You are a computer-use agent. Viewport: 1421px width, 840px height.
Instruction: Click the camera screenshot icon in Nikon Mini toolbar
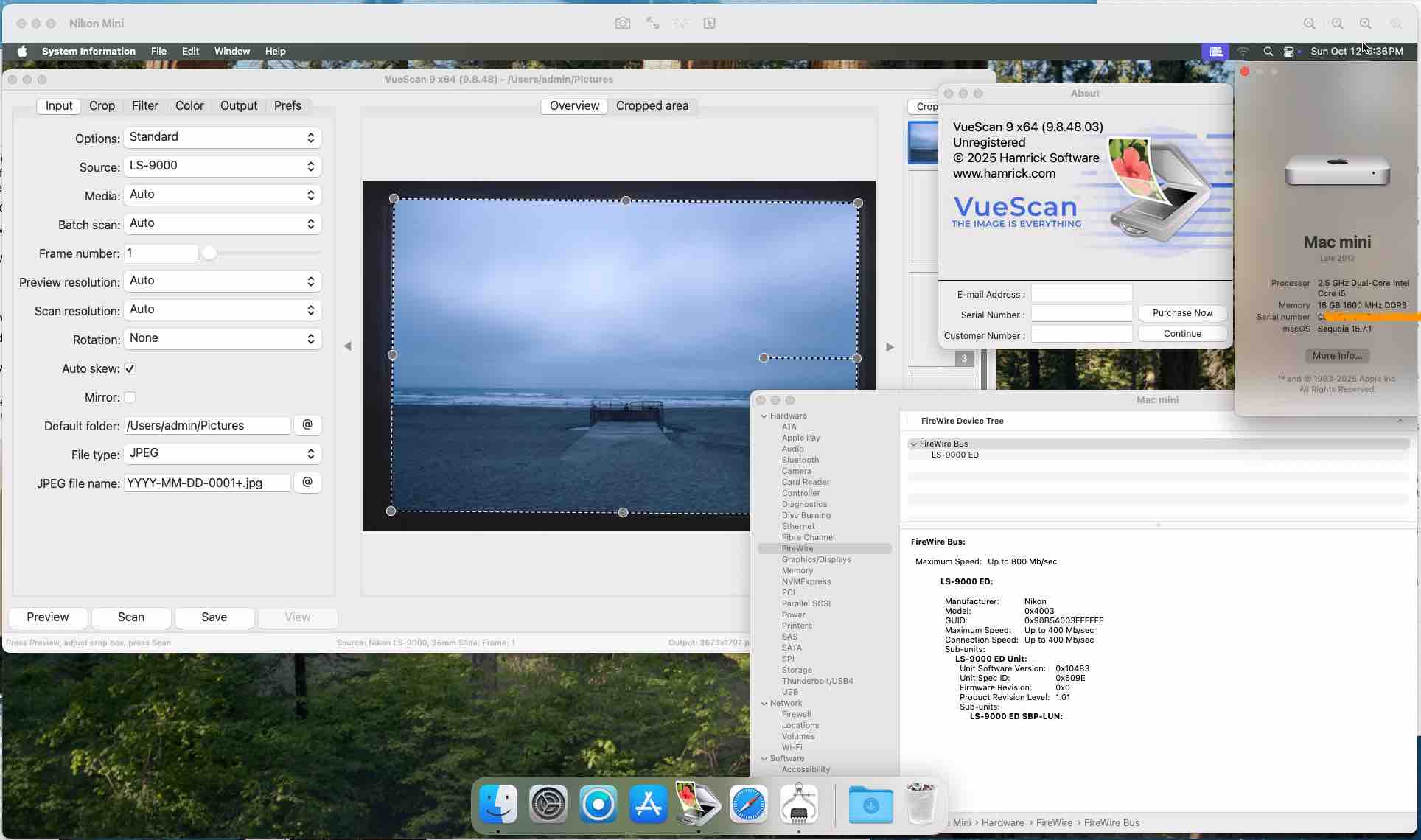622,24
